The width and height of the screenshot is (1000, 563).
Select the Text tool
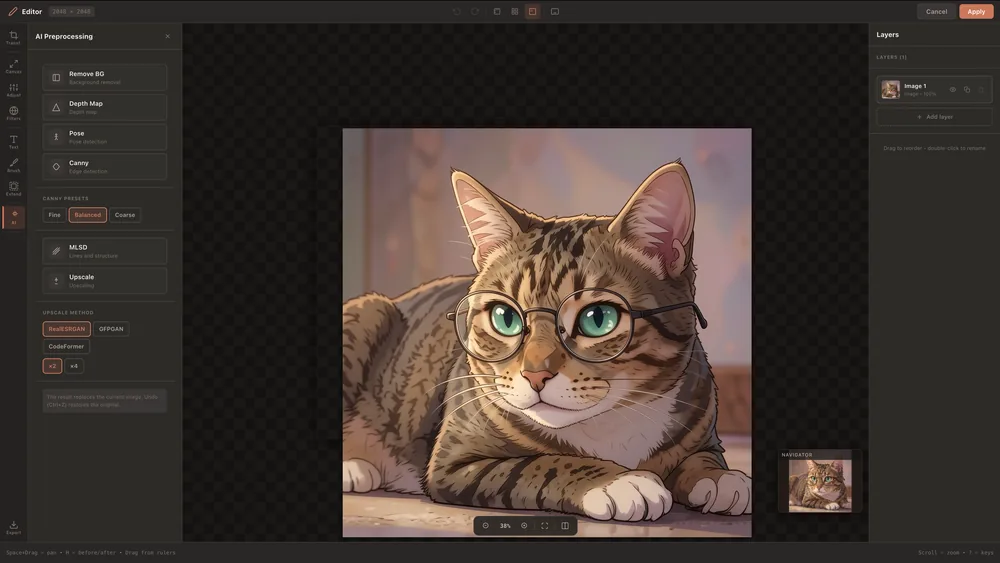pyautogui.click(x=13, y=142)
